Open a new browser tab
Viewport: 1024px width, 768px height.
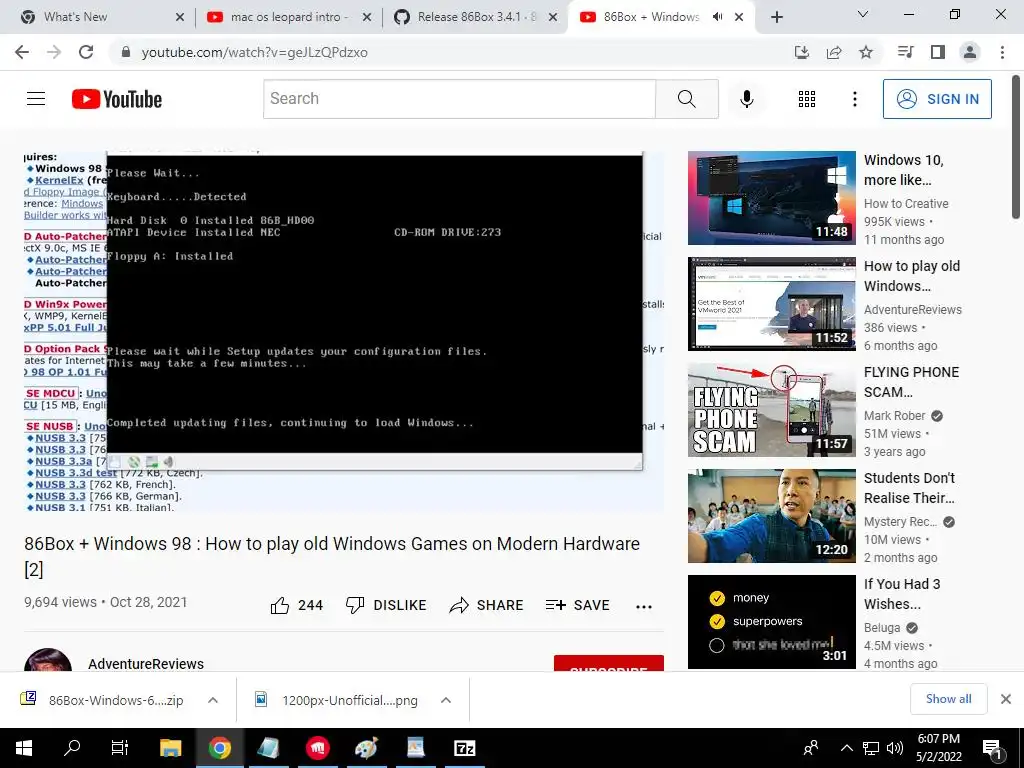(776, 17)
